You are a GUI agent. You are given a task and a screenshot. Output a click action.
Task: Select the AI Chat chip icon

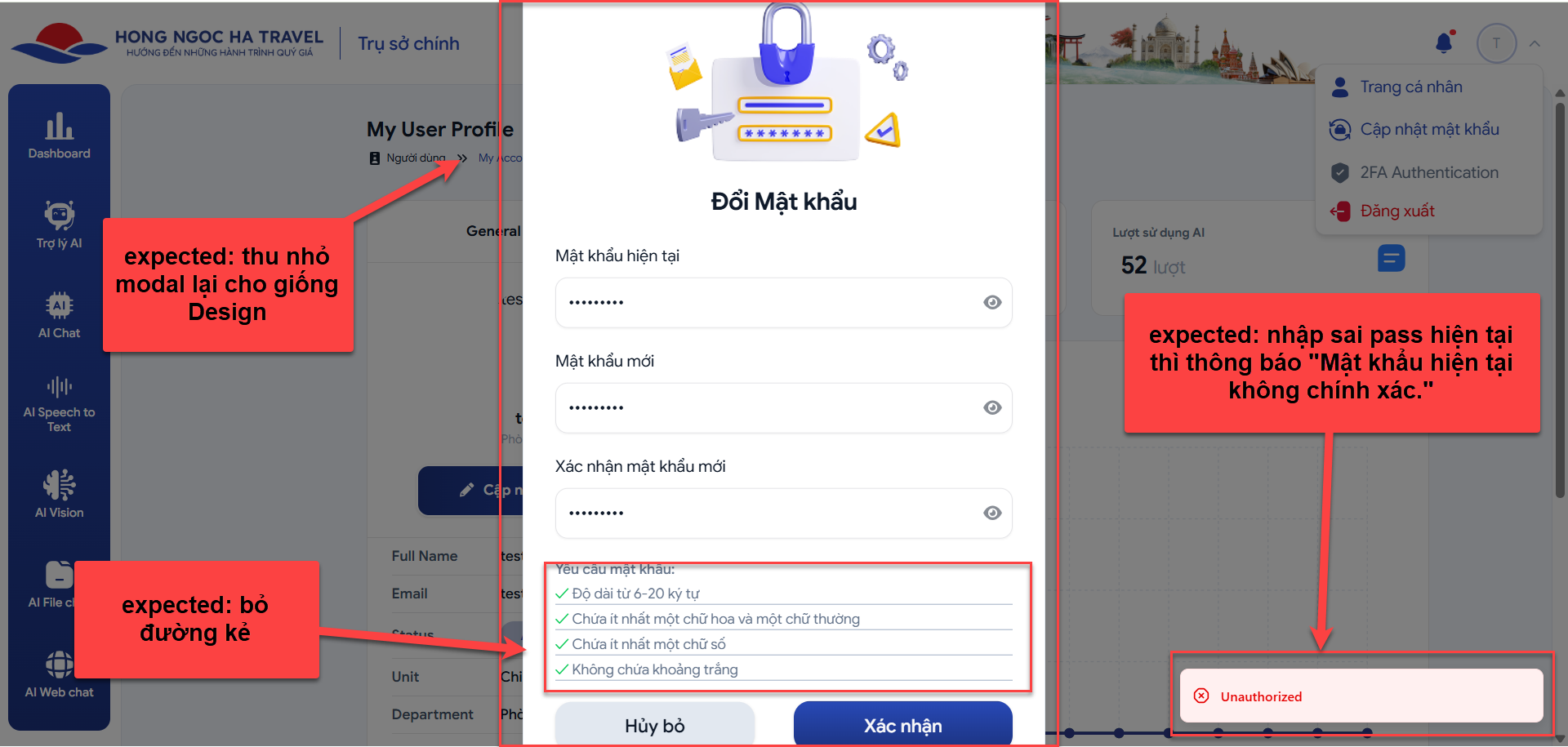(x=59, y=305)
